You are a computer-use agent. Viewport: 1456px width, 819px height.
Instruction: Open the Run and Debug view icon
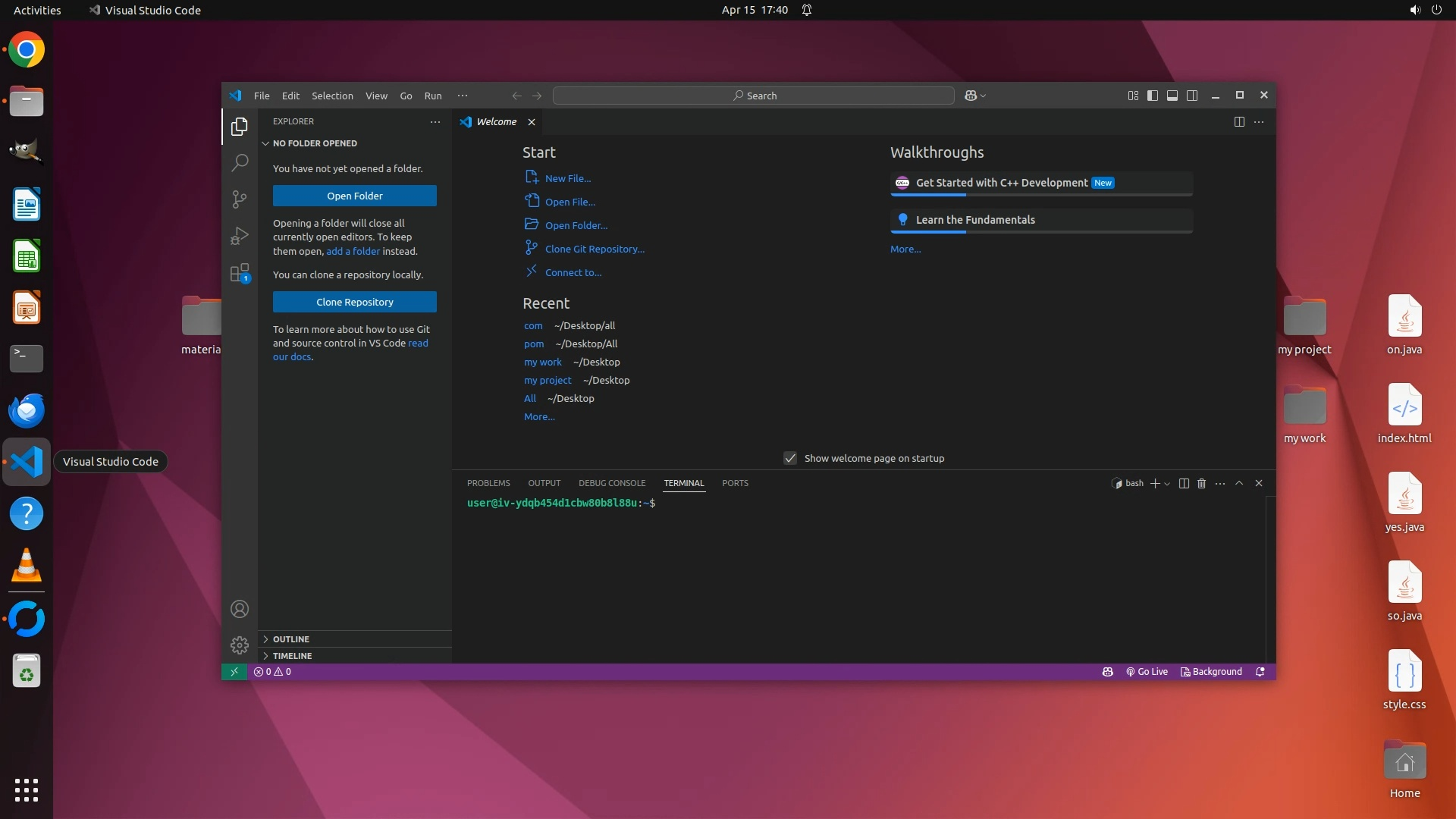click(x=240, y=236)
